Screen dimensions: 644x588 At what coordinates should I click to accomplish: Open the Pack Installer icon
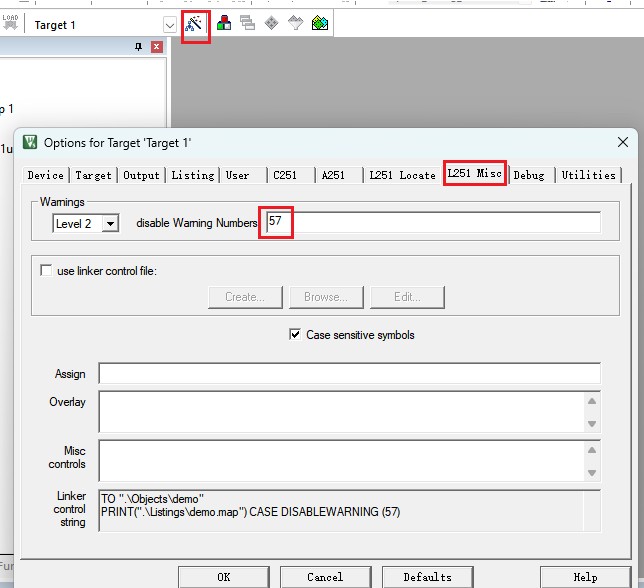(x=320, y=24)
